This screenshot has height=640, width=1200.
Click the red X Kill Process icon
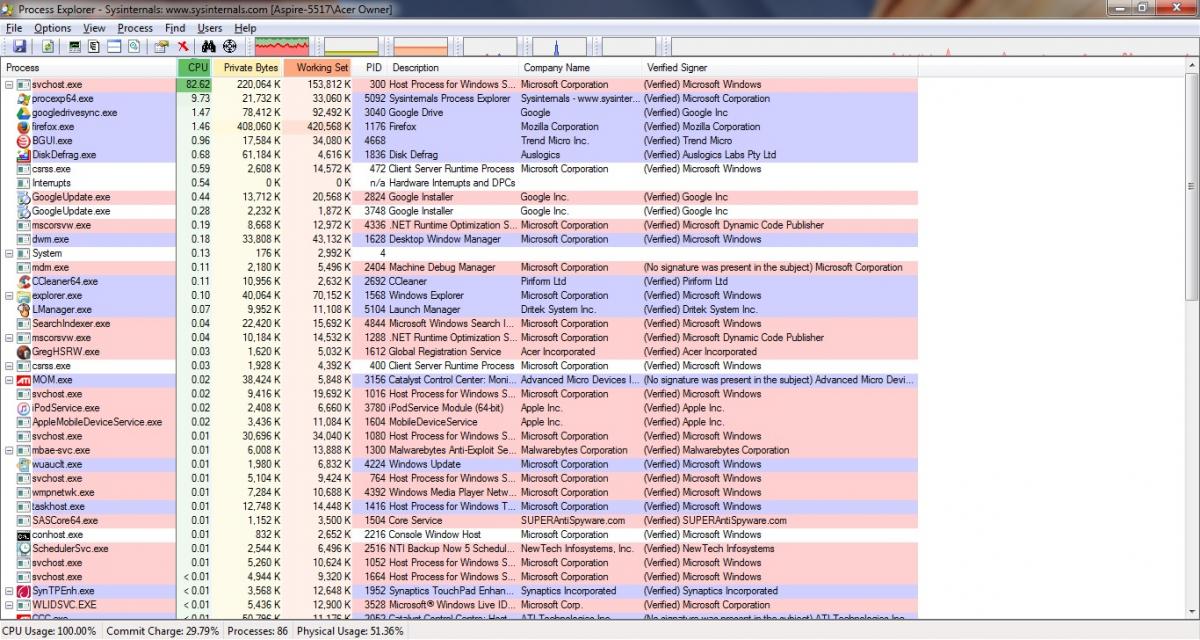[x=183, y=46]
